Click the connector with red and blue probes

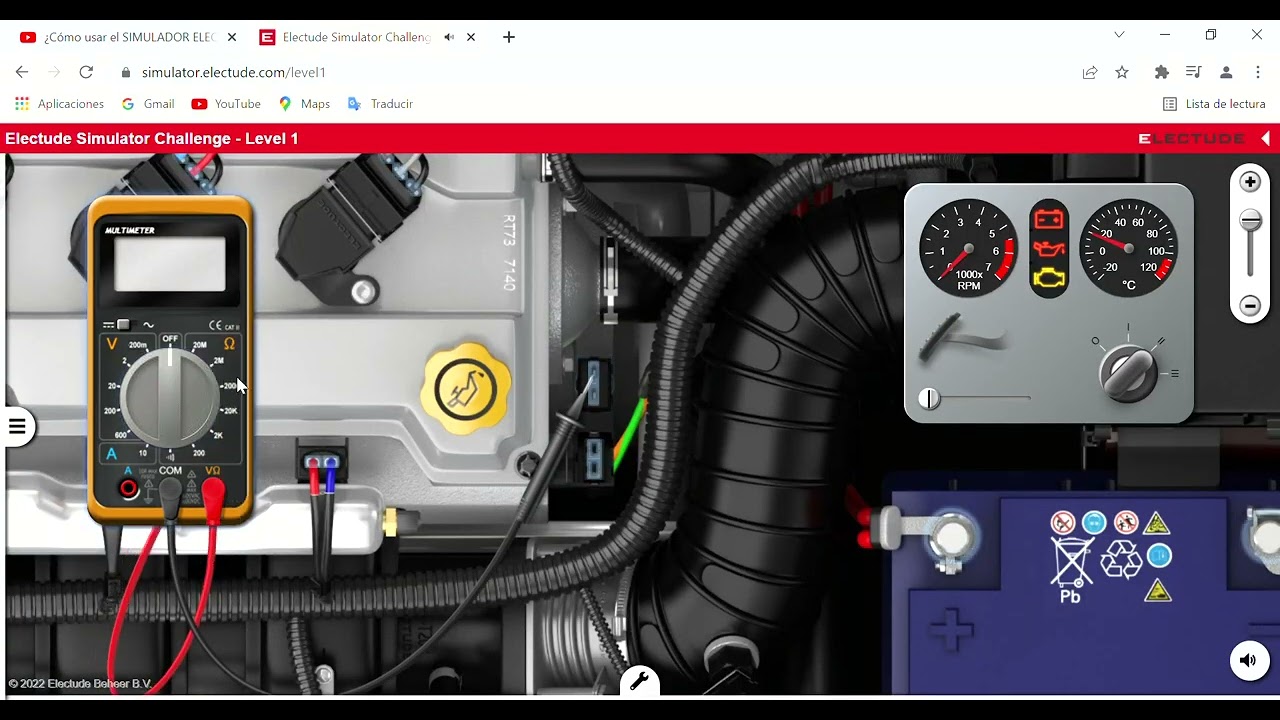coord(322,461)
